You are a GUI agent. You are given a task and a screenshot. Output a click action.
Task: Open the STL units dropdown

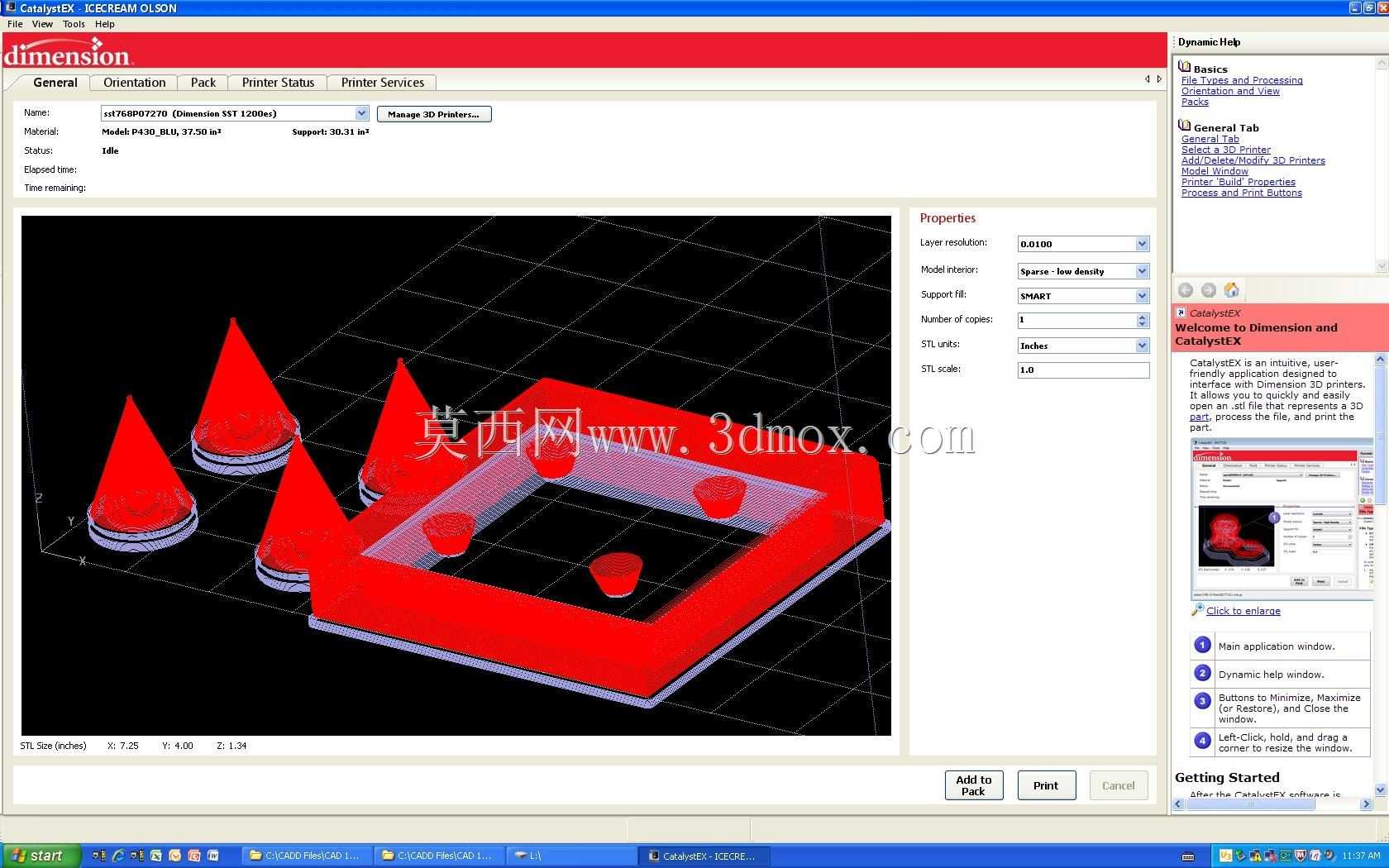[x=1142, y=346]
